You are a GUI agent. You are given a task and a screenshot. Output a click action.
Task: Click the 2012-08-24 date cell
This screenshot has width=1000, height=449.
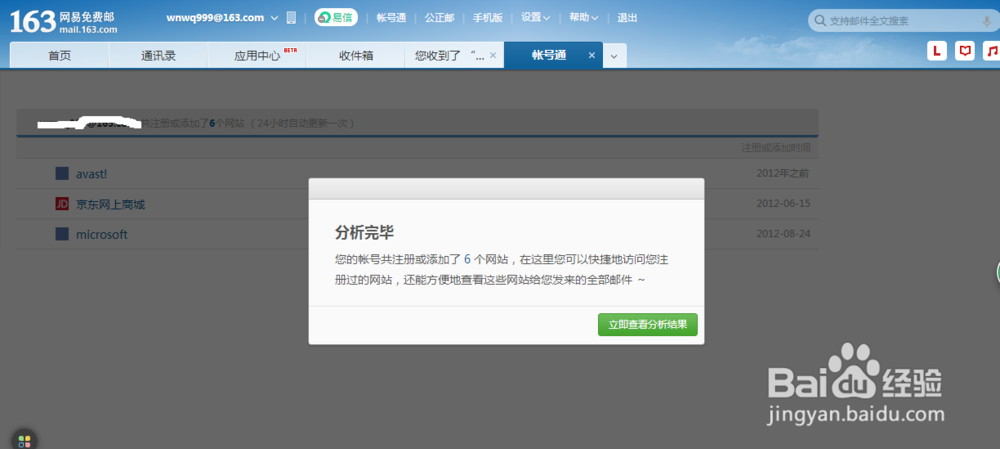[x=783, y=233]
